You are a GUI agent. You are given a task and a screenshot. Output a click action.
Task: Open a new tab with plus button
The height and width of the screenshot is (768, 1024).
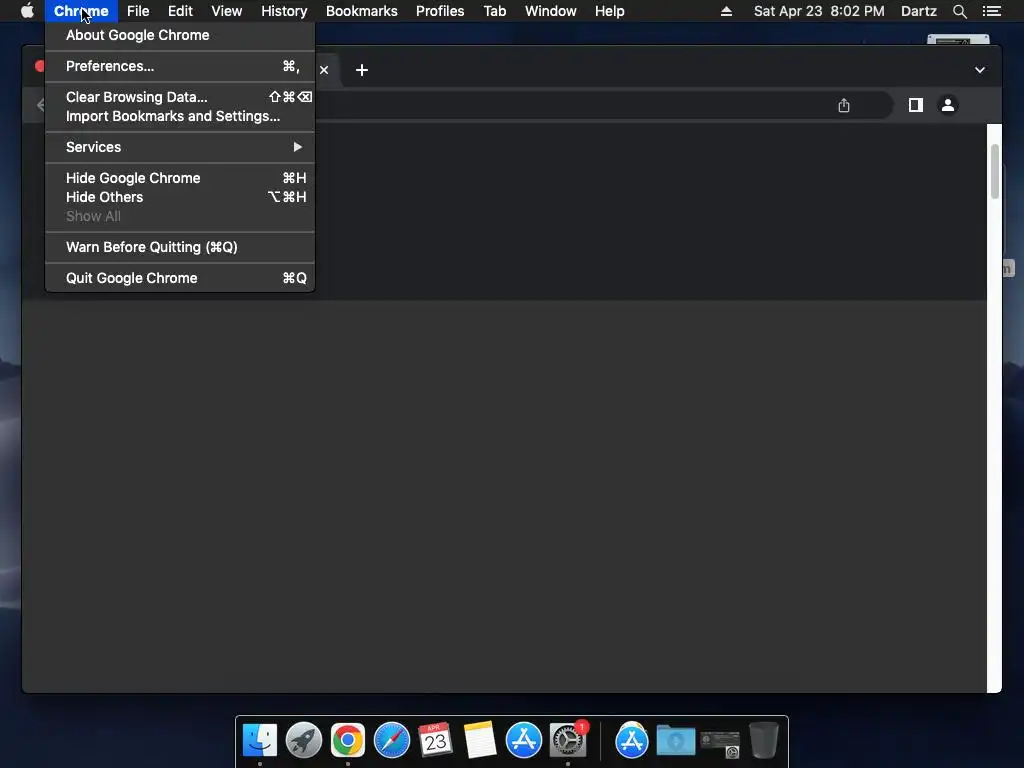[x=362, y=70]
